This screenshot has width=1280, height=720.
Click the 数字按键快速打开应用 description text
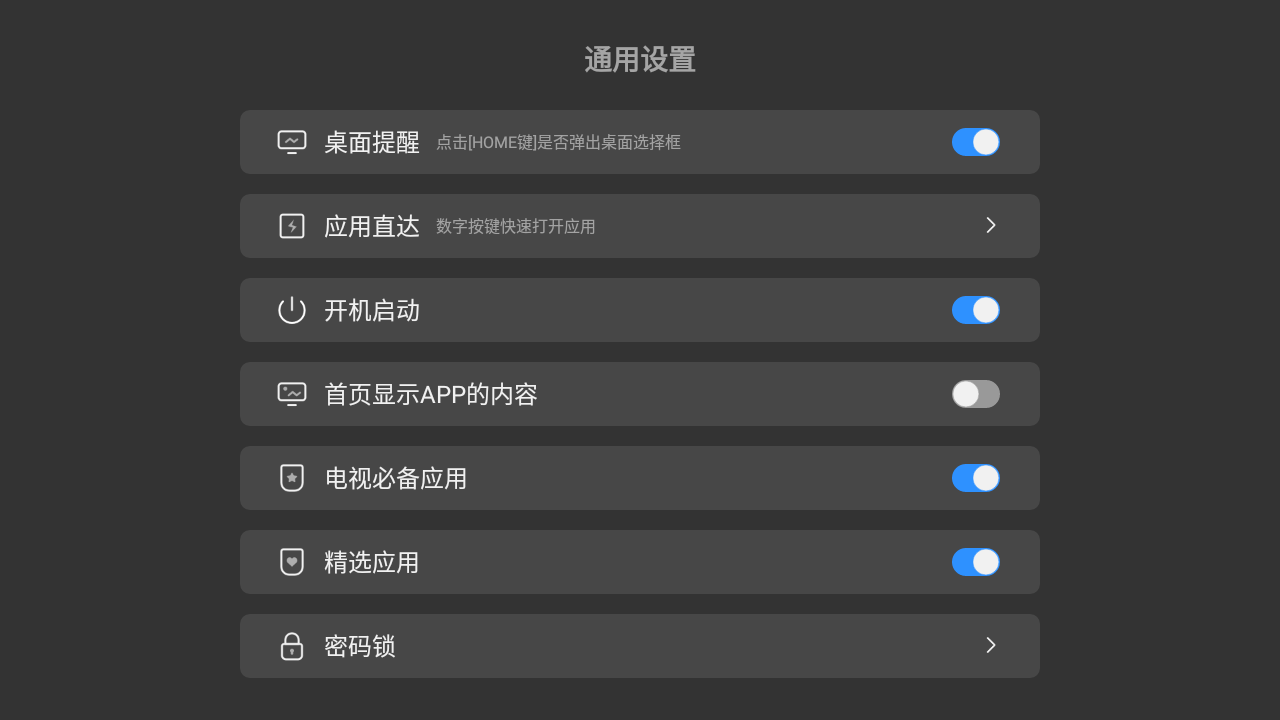(516, 227)
